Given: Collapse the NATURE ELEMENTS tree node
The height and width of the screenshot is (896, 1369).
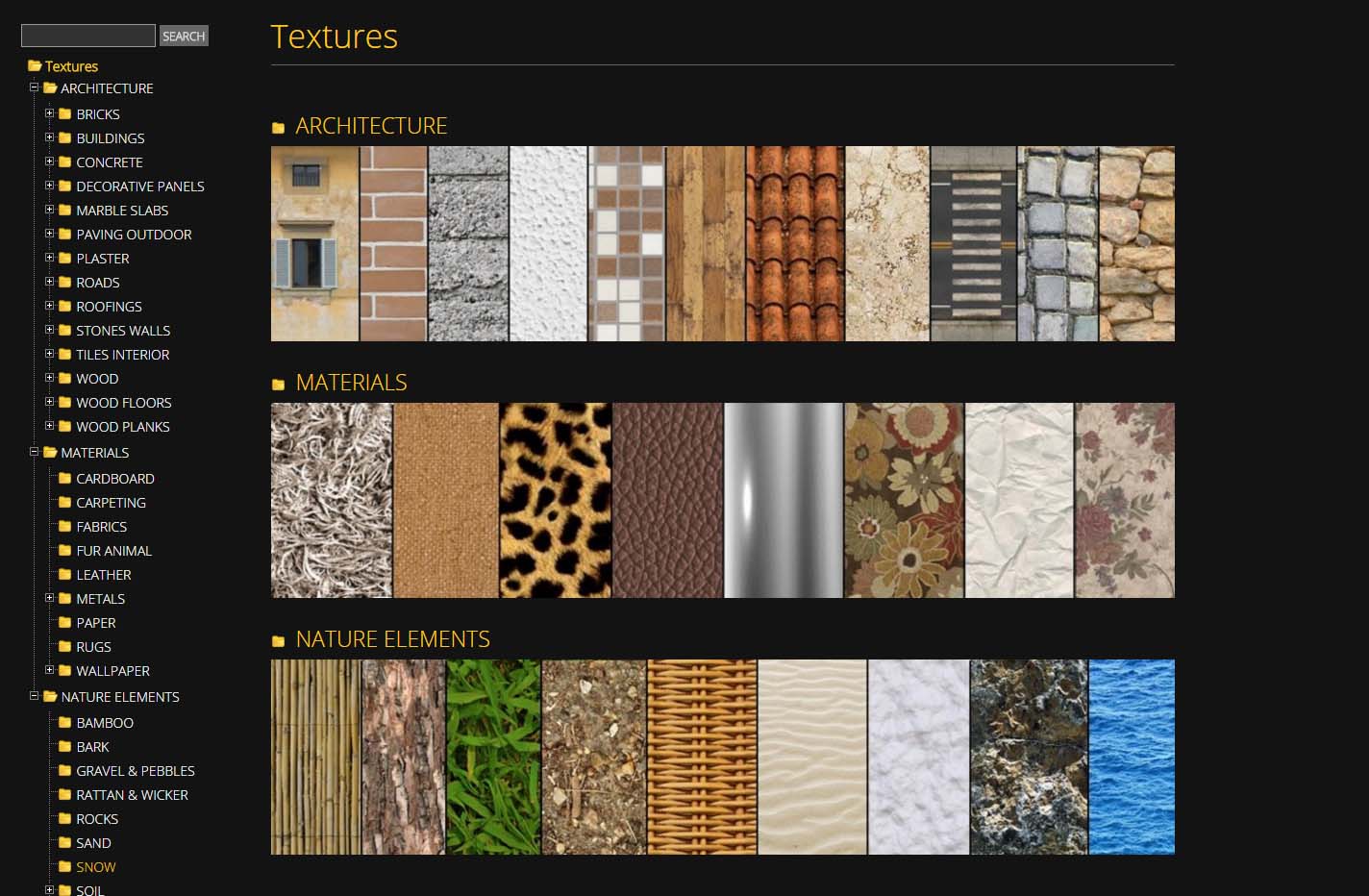Looking at the screenshot, I should pyautogui.click(x=34, y=696).
